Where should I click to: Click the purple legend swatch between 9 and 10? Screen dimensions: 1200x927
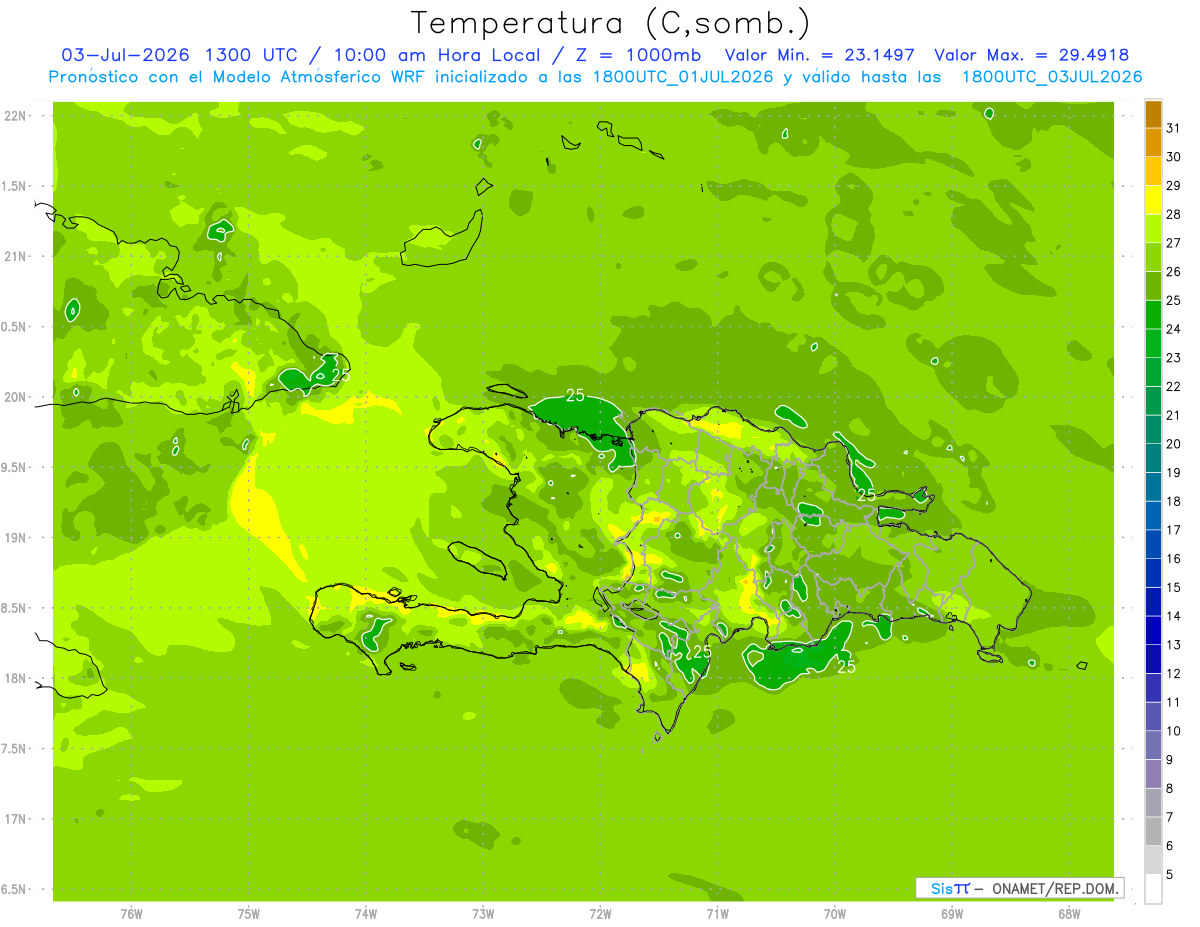[1153, 746]
